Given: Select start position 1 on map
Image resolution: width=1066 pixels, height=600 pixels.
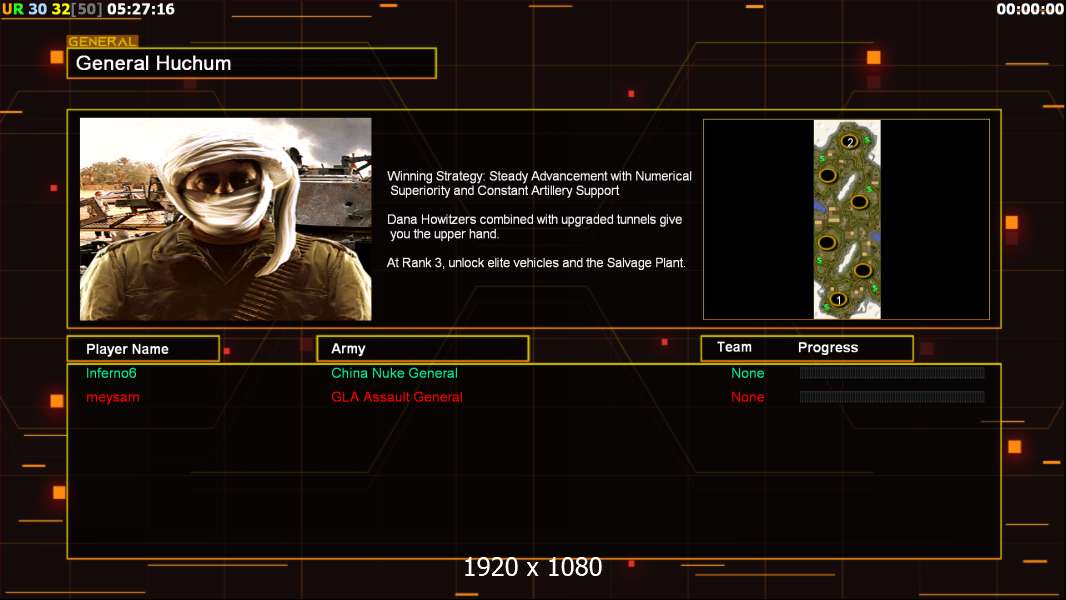Looking at the screenshot, I should (839, 300).
